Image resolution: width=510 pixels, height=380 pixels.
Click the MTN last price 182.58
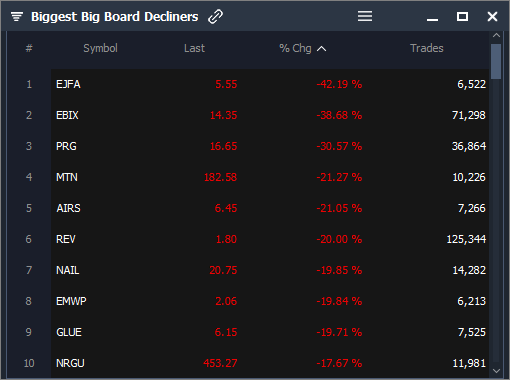[220, 177]
